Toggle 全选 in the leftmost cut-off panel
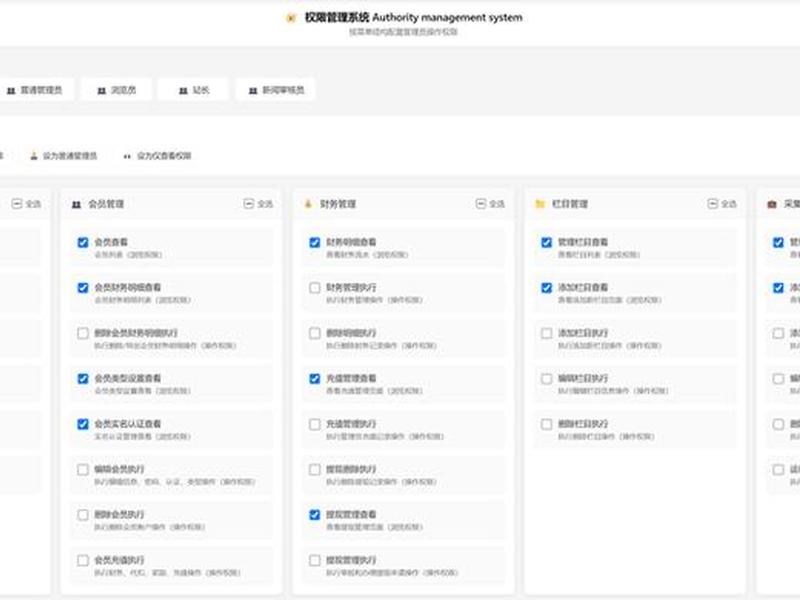This screenshot has width=800, height=600. [x=26, y=204]
